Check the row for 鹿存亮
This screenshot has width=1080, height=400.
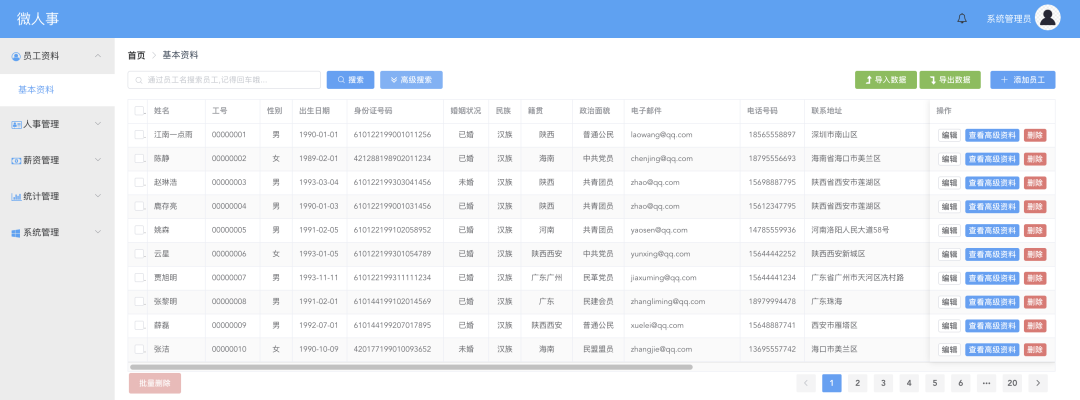click(140, 206)
